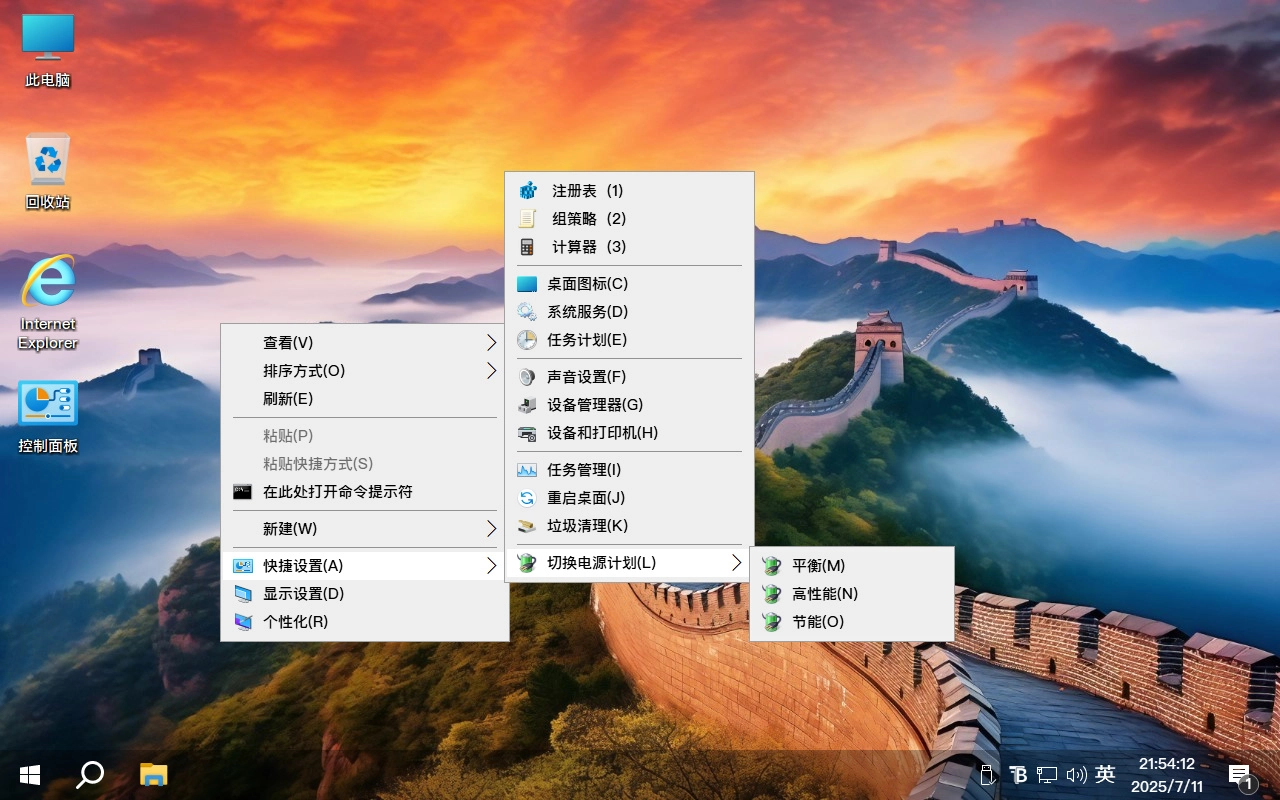Launch Internet Explorer from the desktop
This screenshot has height=800, width=1280.
pyautogui.click(x=47, y=290)
